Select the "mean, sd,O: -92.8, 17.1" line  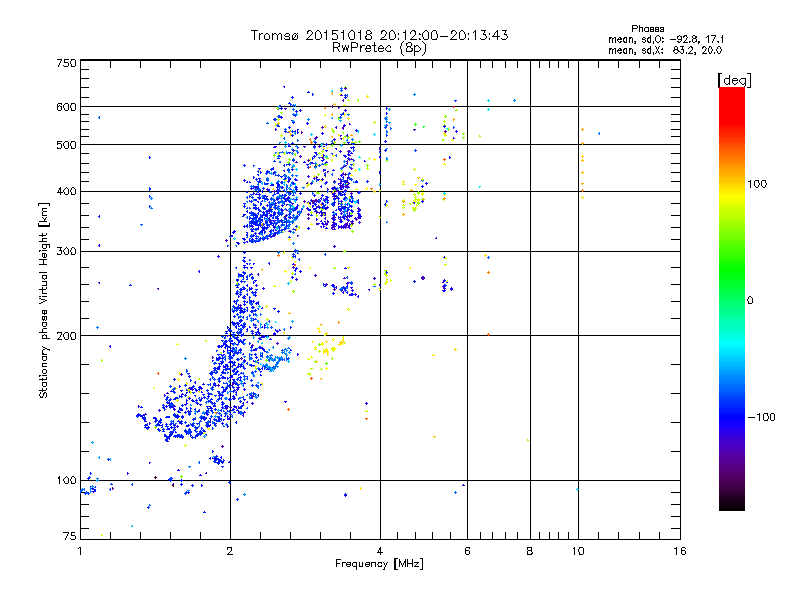coord(665,39)
